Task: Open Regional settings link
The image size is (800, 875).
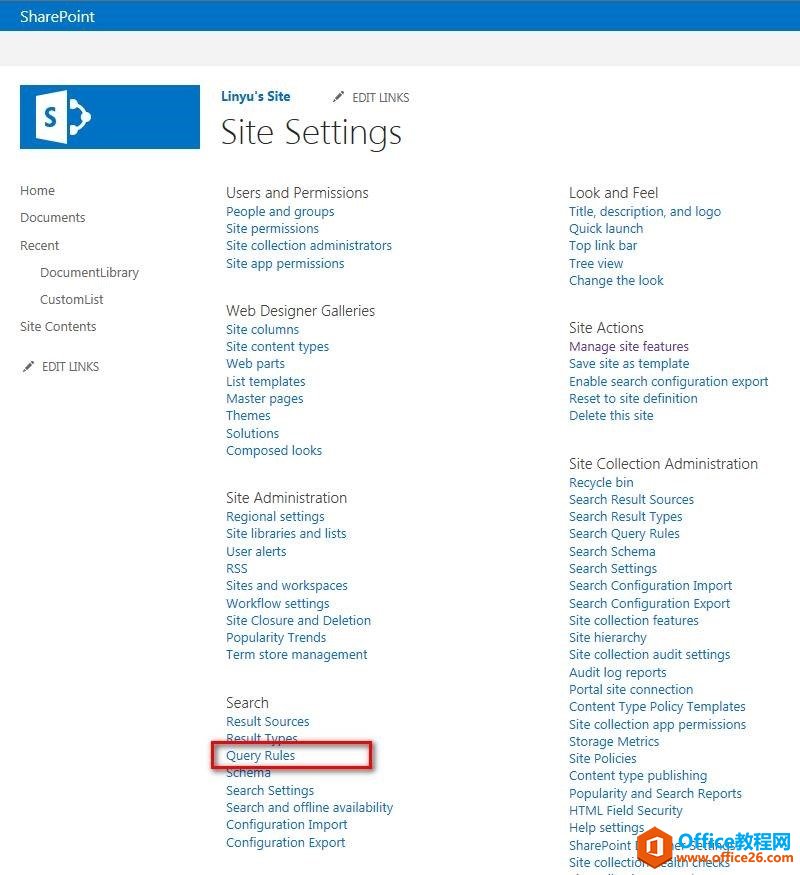Action: tap(275, 517)
